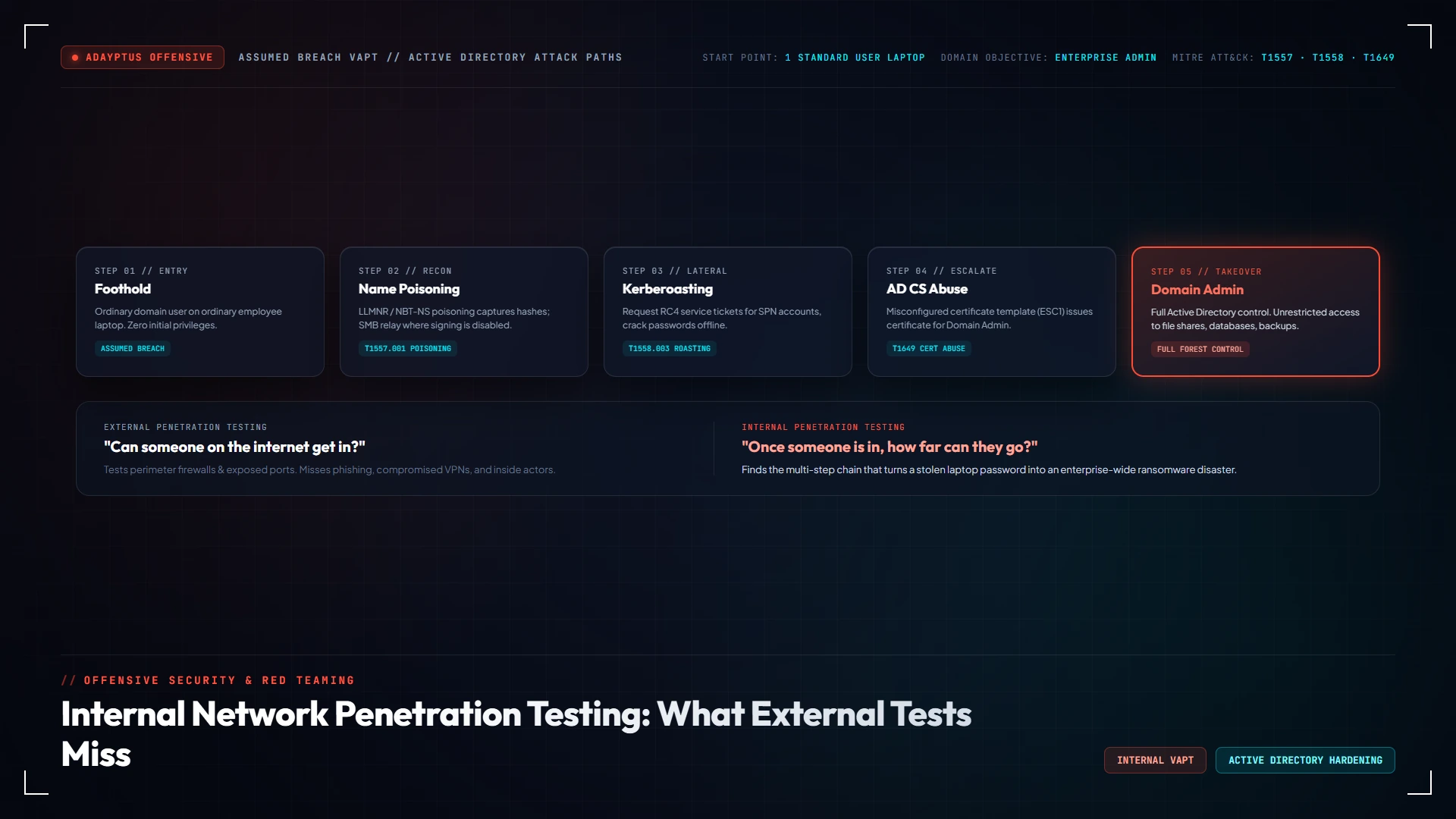Click the ADAYPTUS OFFENSIVE badge

(x=143, y=58)
